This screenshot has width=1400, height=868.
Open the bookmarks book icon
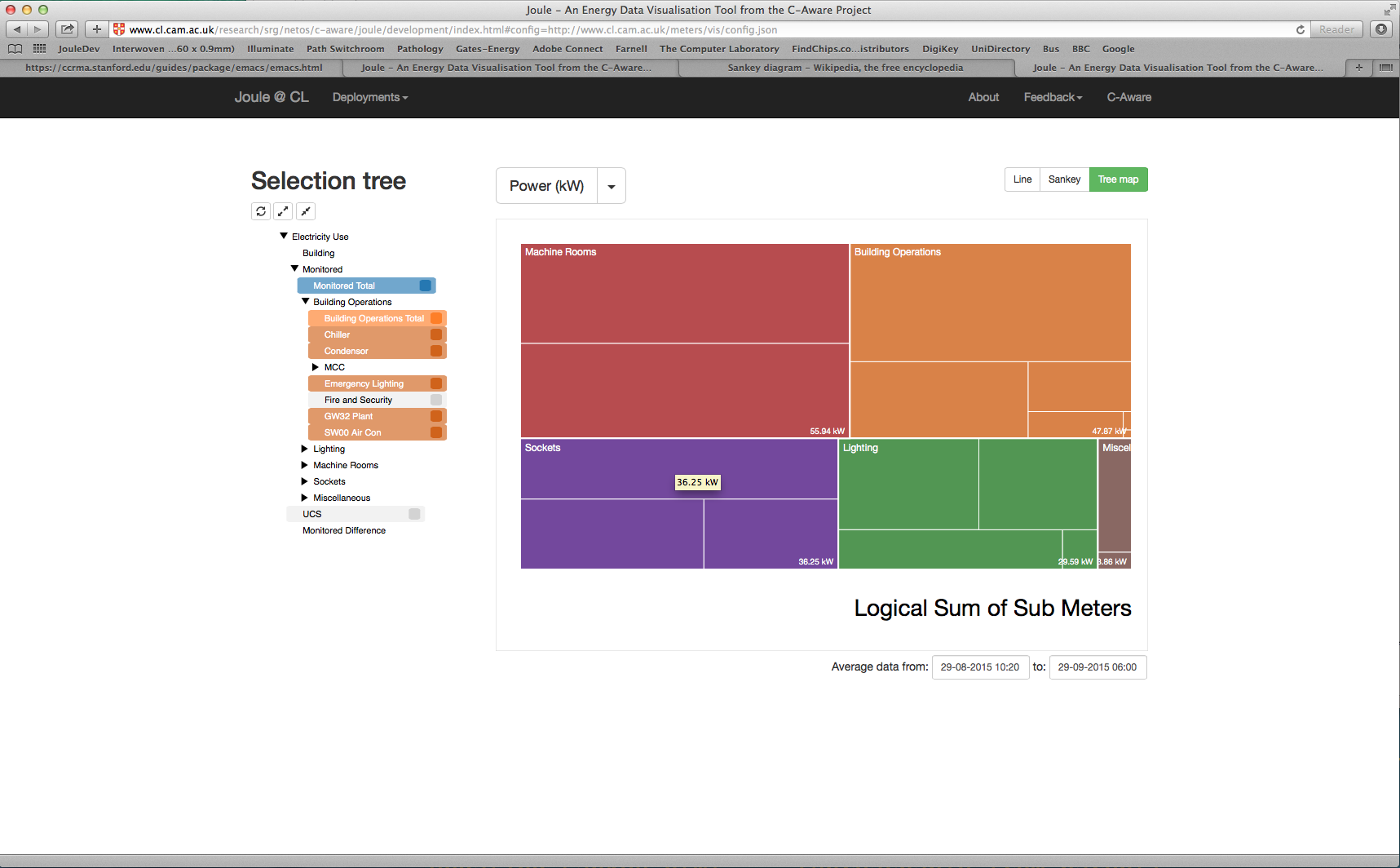pyautogui.click(x=15, y=49)
